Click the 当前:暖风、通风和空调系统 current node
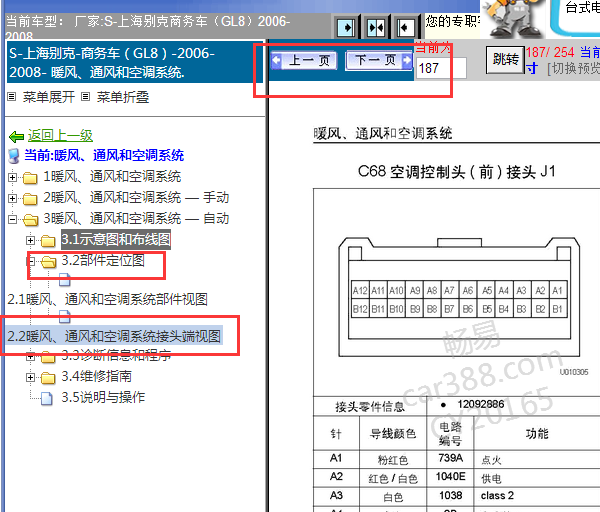This screenshot has height=512, width=600. 104,155
